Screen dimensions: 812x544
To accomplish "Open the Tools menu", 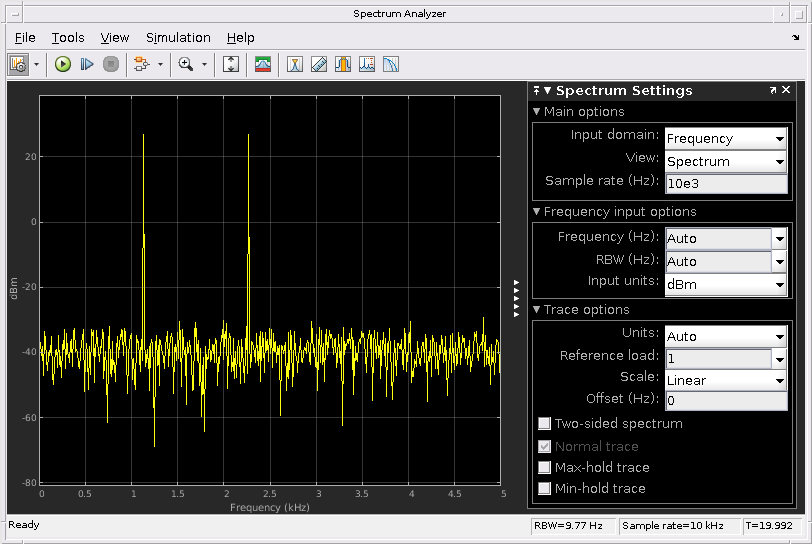I will pyautogui.click(x=68, y=37).
